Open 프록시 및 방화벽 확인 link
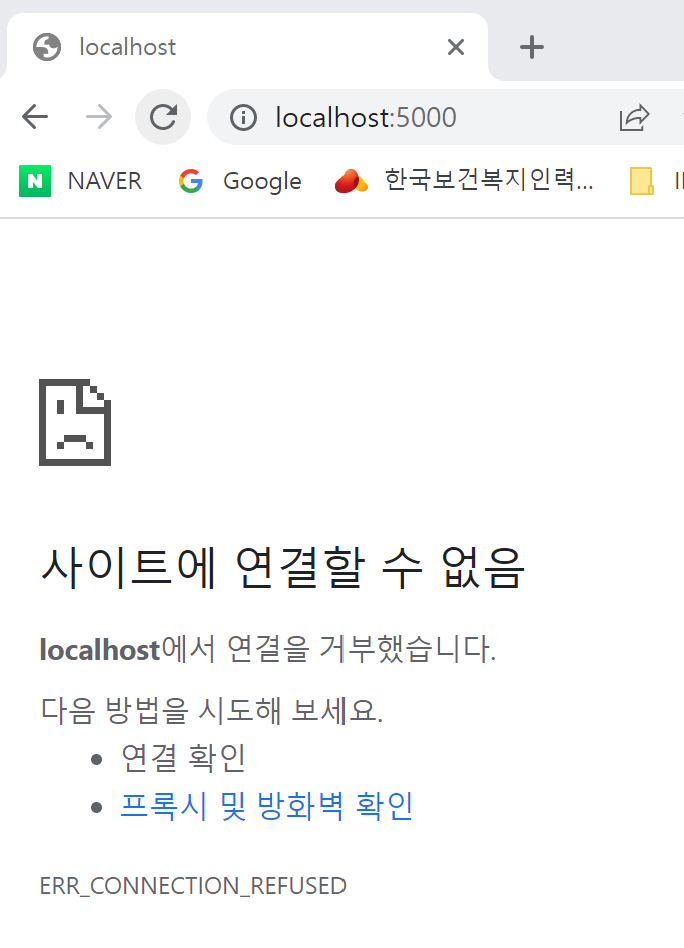Viewport: 684px width, 948px height. click(x=267, y=806)
